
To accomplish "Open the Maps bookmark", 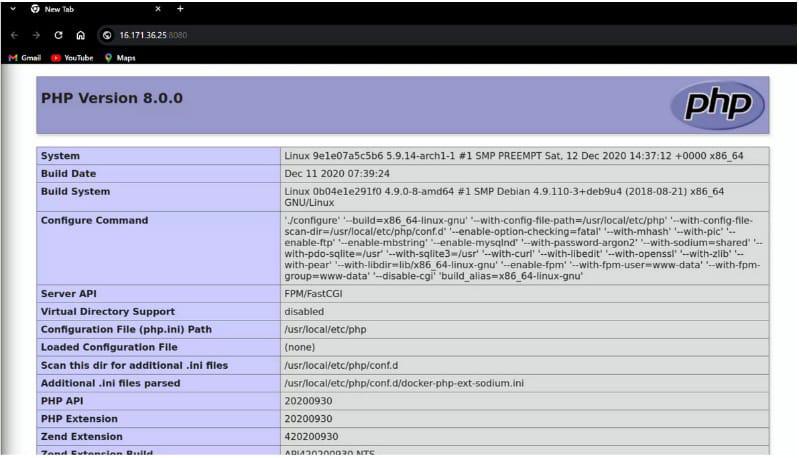I will 120,58.
